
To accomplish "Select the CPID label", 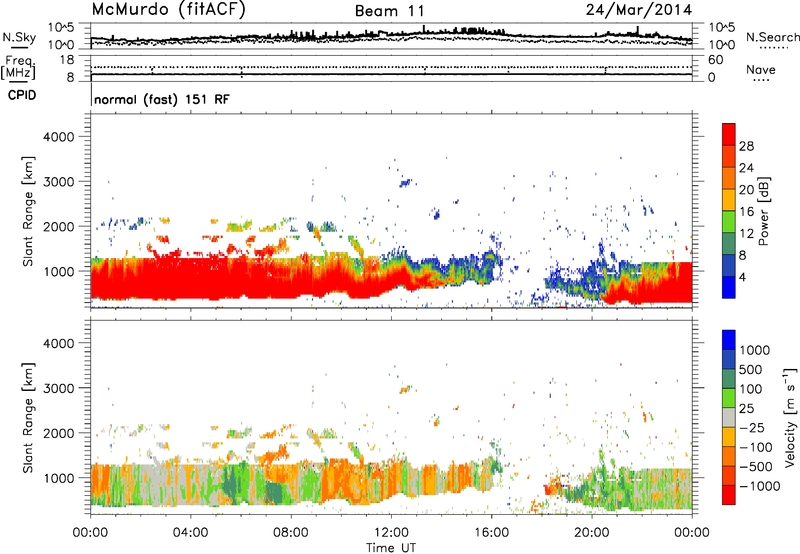I will 22,95.
